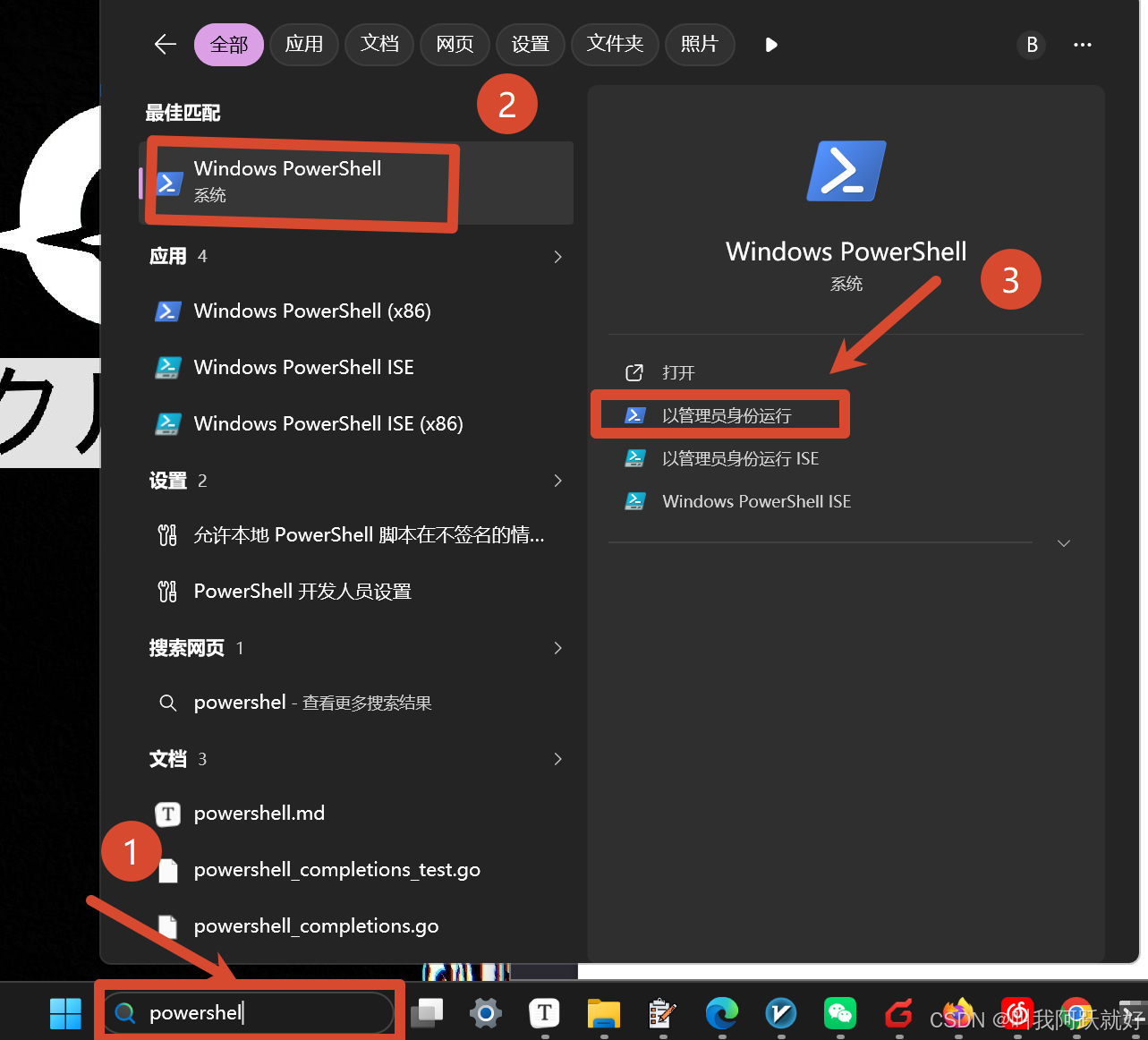This screenshot has width=1148, height=1040.
Task: Open the B account avatar
Action: (1032, 45)
